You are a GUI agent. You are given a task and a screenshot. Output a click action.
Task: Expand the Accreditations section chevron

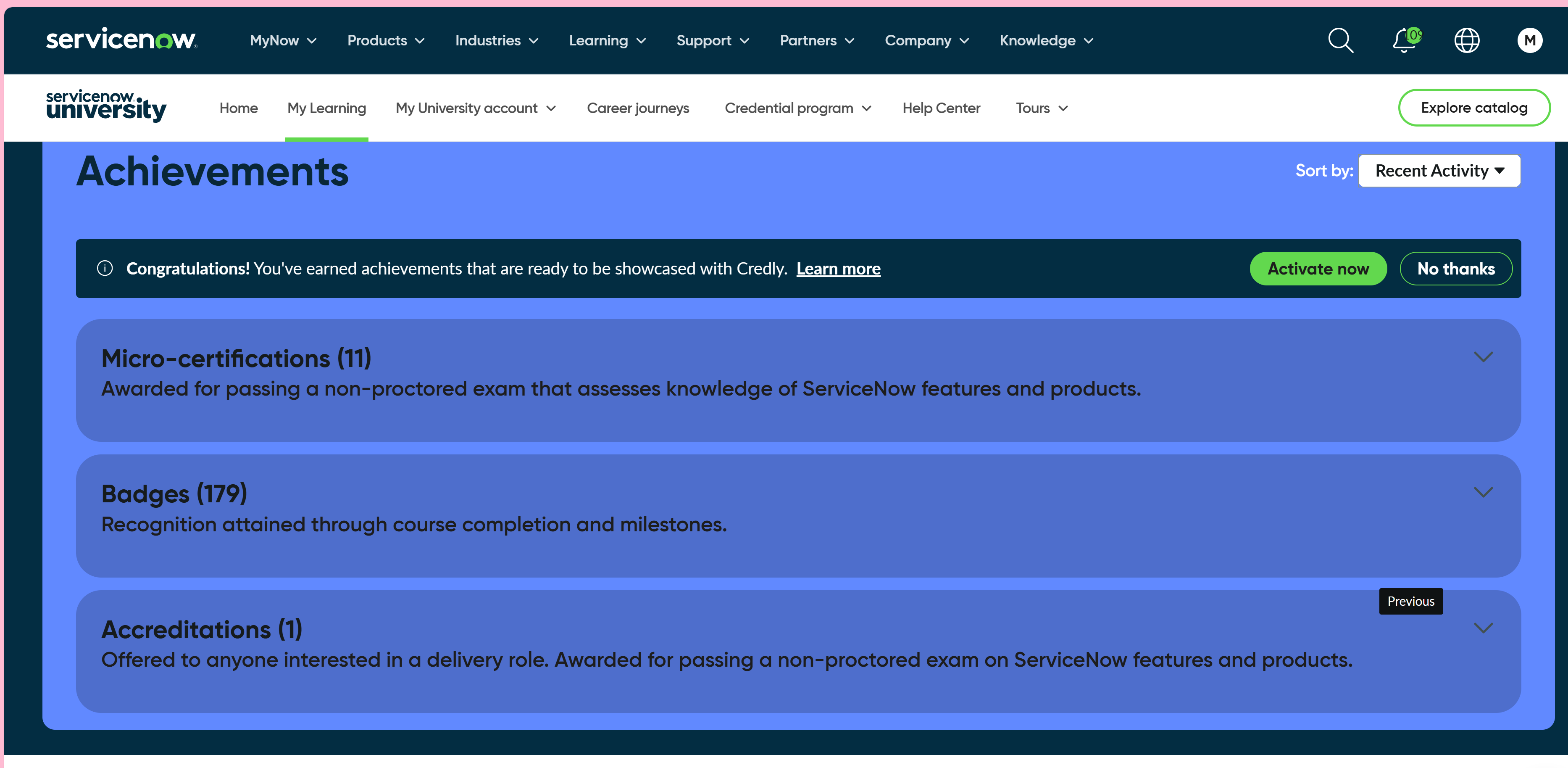[x=1483, y=628]
